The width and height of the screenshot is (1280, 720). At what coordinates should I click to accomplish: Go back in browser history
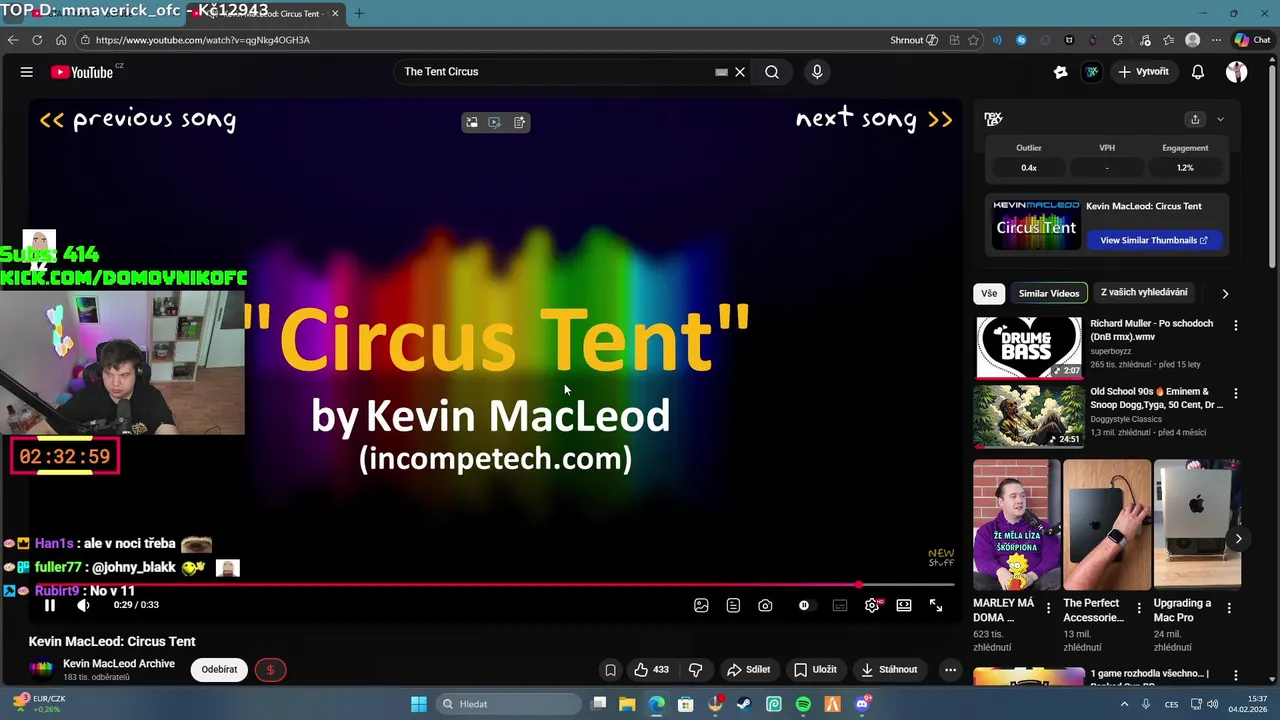13,40
